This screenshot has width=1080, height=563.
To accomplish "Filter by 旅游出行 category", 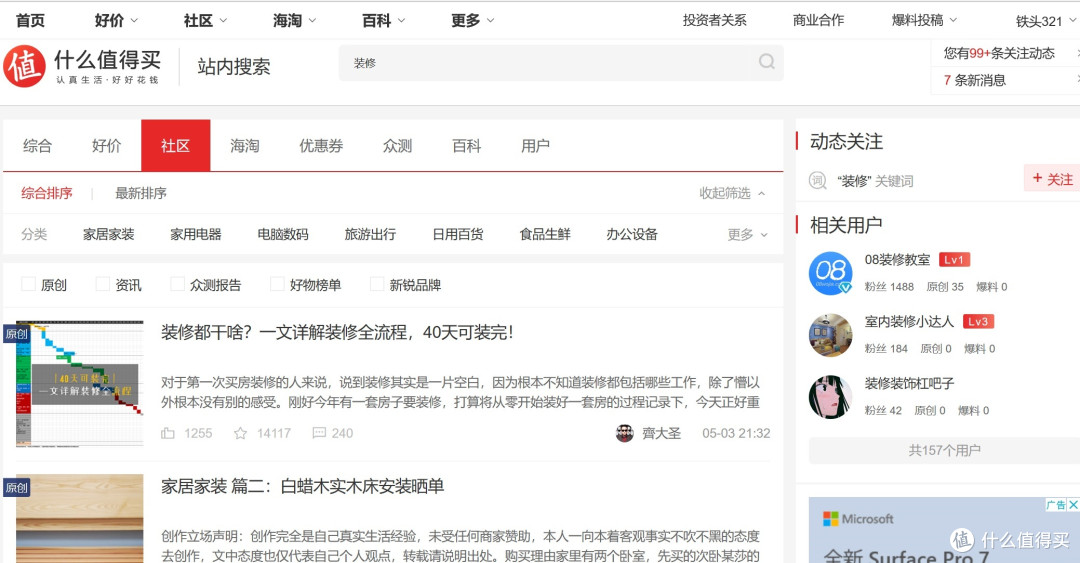I will [x=371, y=234].
